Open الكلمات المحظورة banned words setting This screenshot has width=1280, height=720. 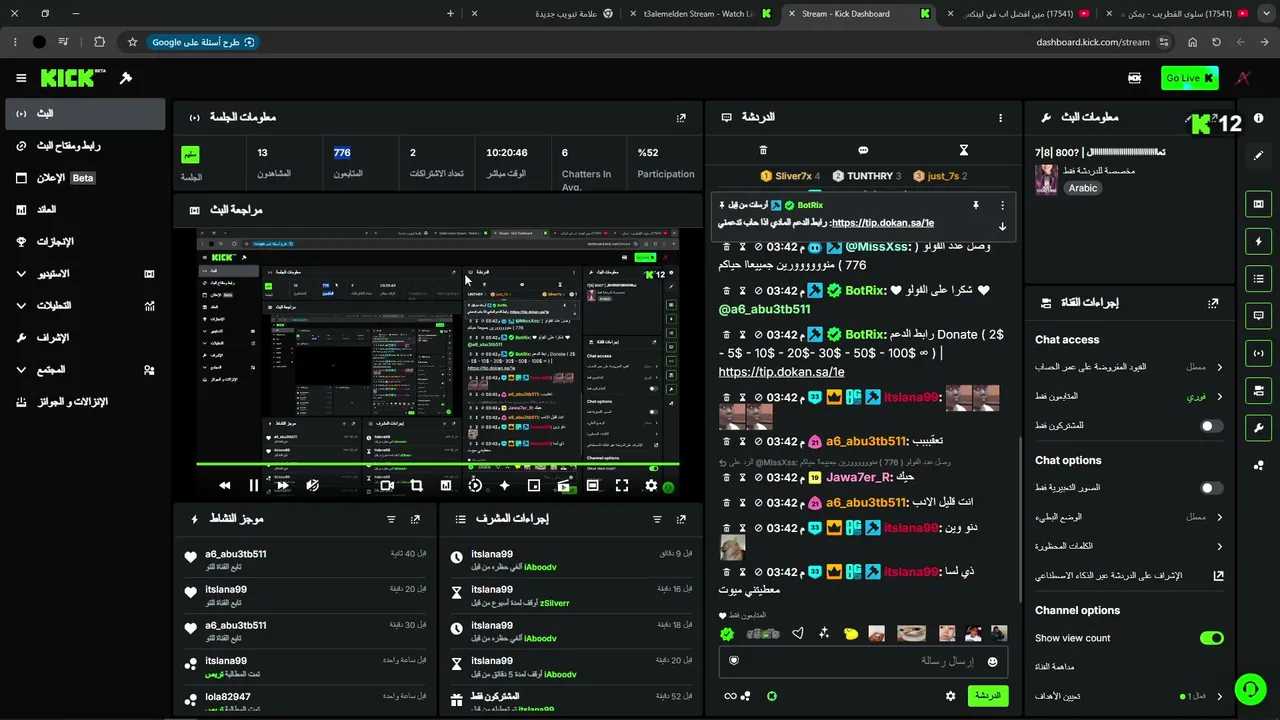pos(1127,546)
